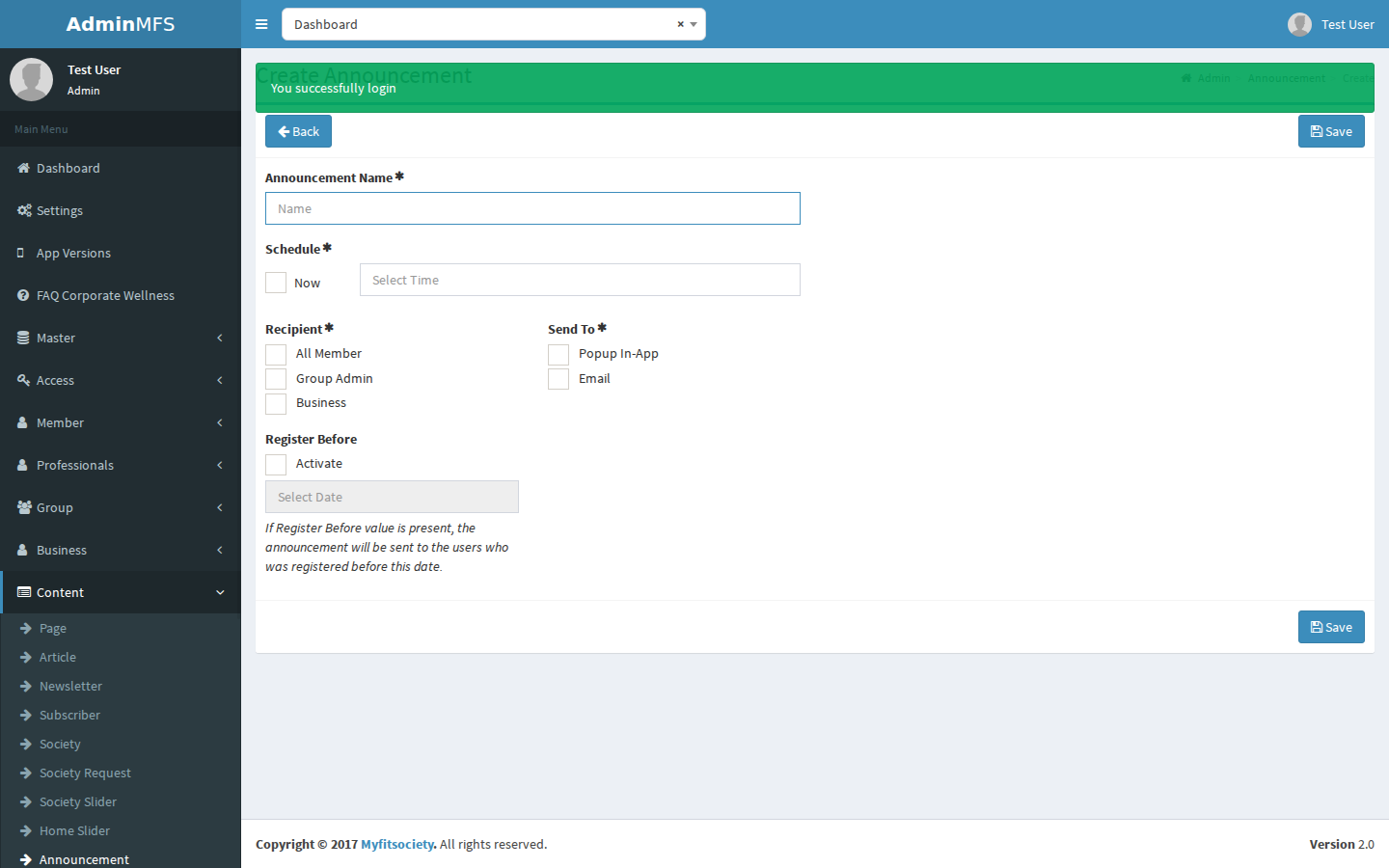This screenshot has height=868, width=1389.
Task: Enable the All Member recipient checkbox
Action: [x=276, y=354]
